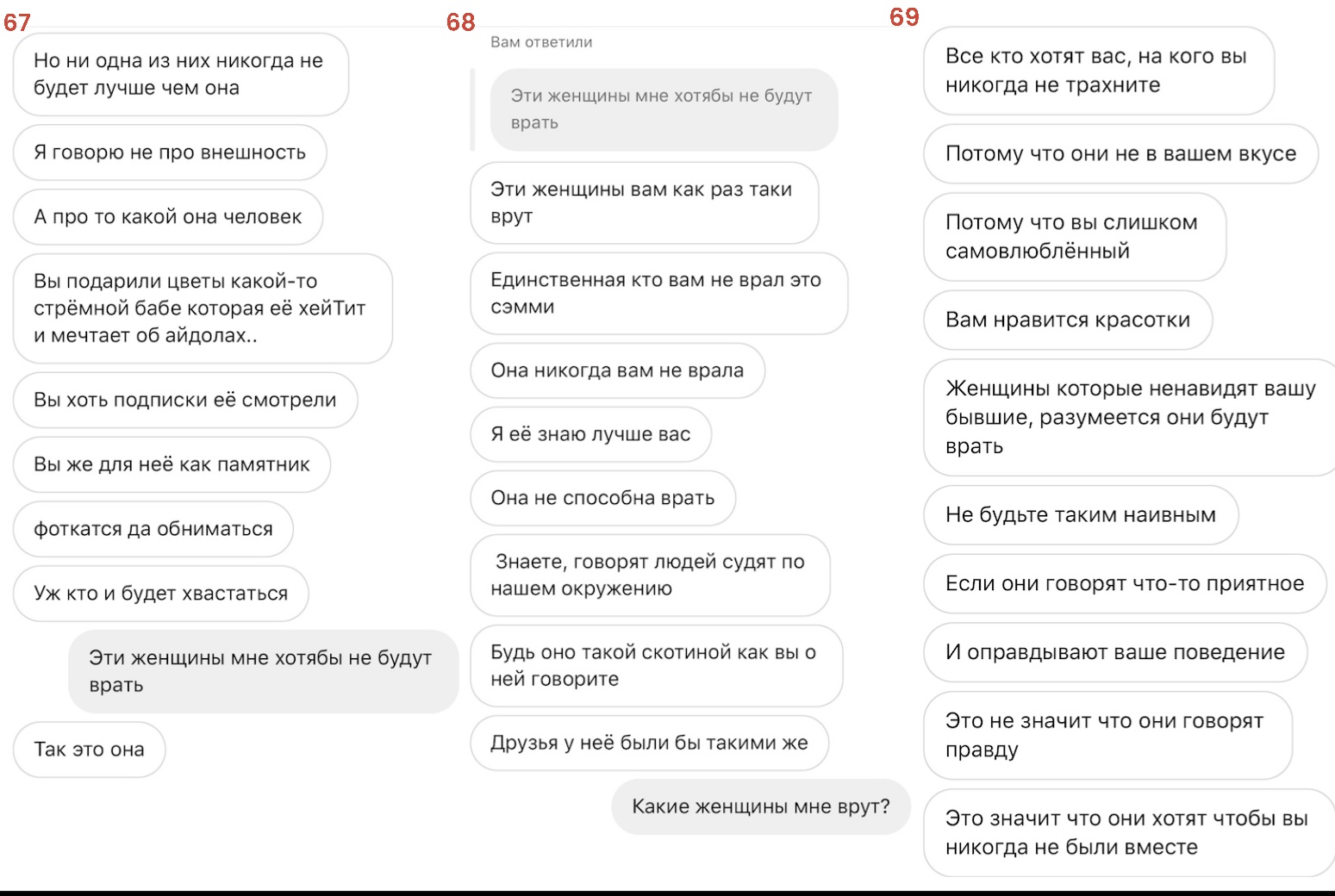
Task: Click the 'Не будьте таким наивным' bubble
Action: pos(1081,515)
